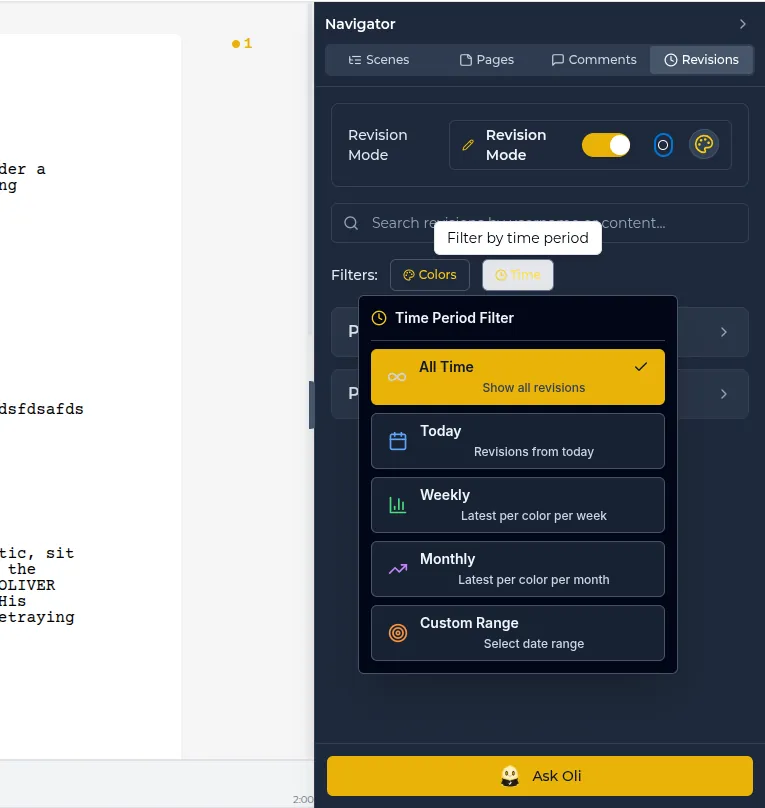The height and width of the screenshot is (808, 765).
Task: Click the clock icon in Time Period Filter header
Action: (x=379, y=318)
